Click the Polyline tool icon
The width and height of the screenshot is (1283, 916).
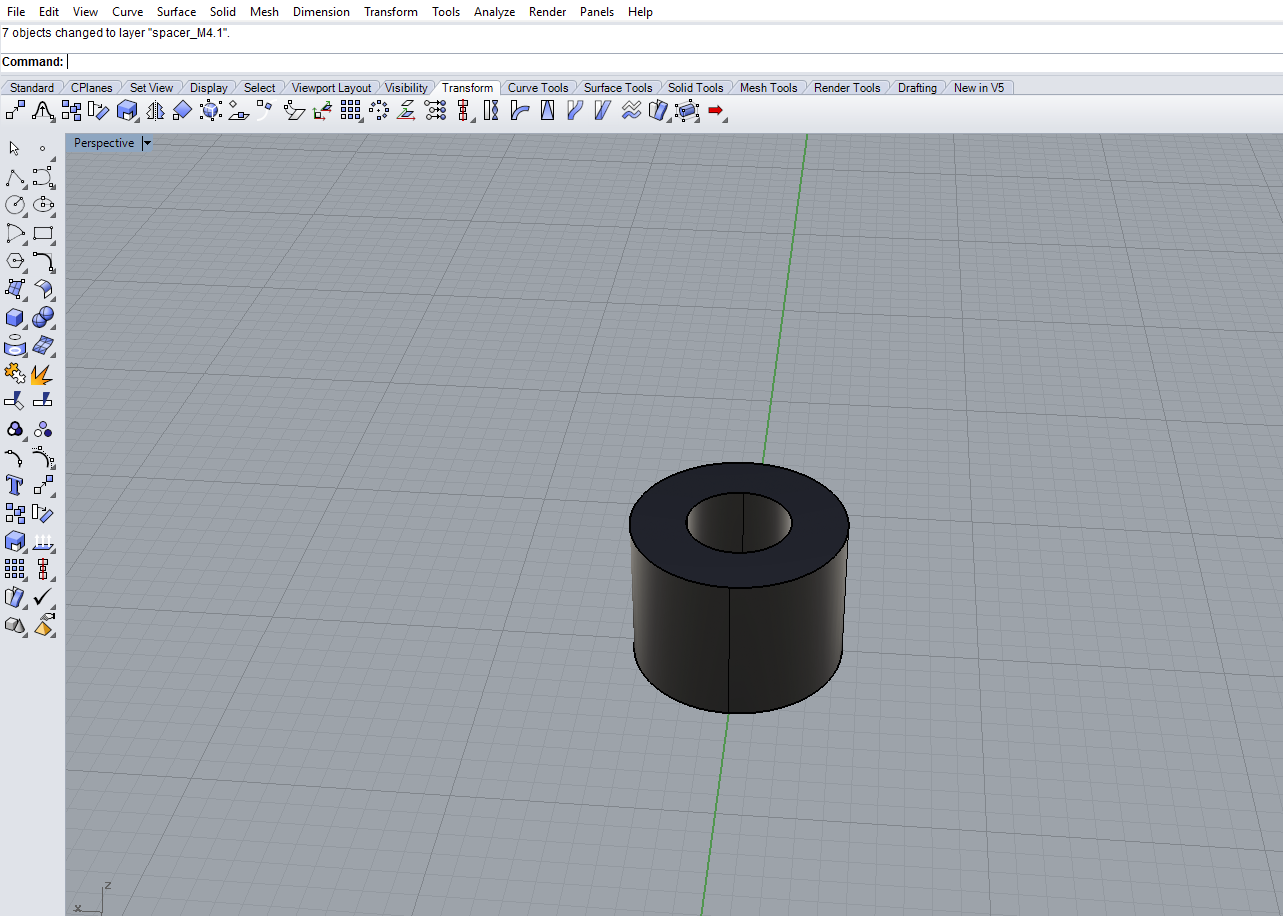(x=15, y=178)
